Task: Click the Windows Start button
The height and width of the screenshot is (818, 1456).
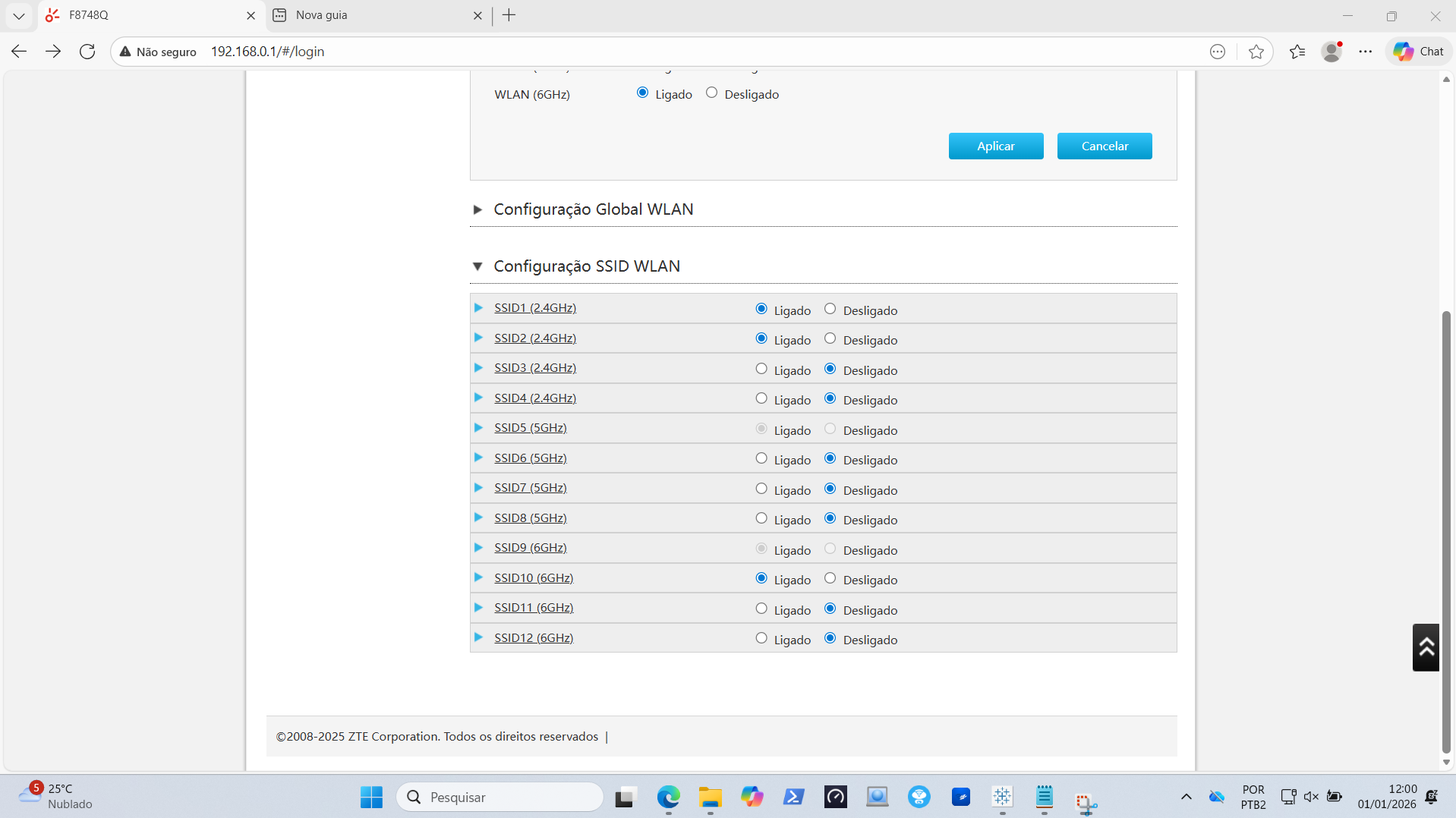Action: click(x=371, y=797)
